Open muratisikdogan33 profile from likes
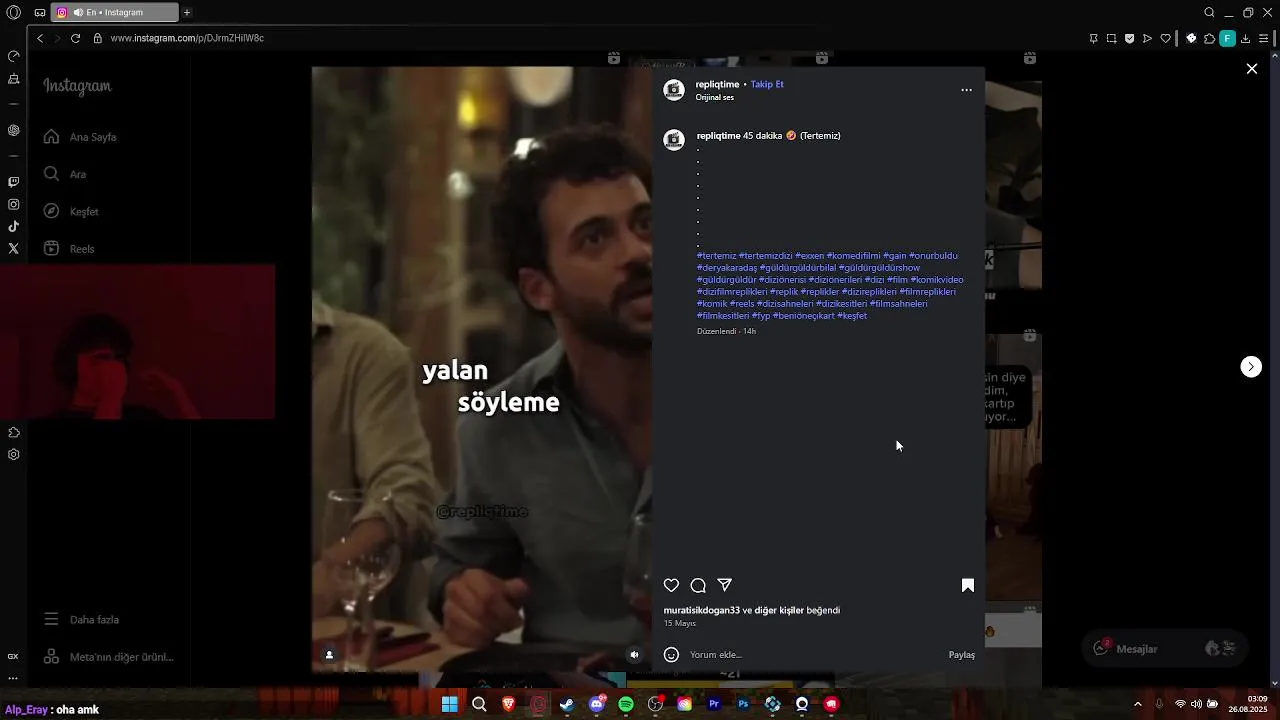The width and height of the screenshot is (1280, 720). (x=702, y=610)
